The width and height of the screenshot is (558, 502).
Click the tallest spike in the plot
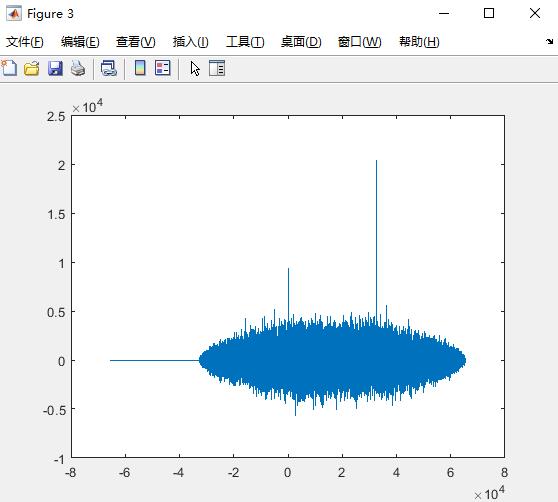pos(376,242)
